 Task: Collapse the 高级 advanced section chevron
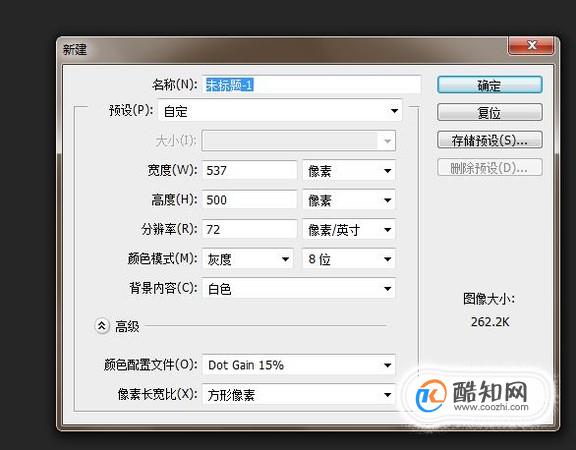pyautogui.click(x=102, y=326)
